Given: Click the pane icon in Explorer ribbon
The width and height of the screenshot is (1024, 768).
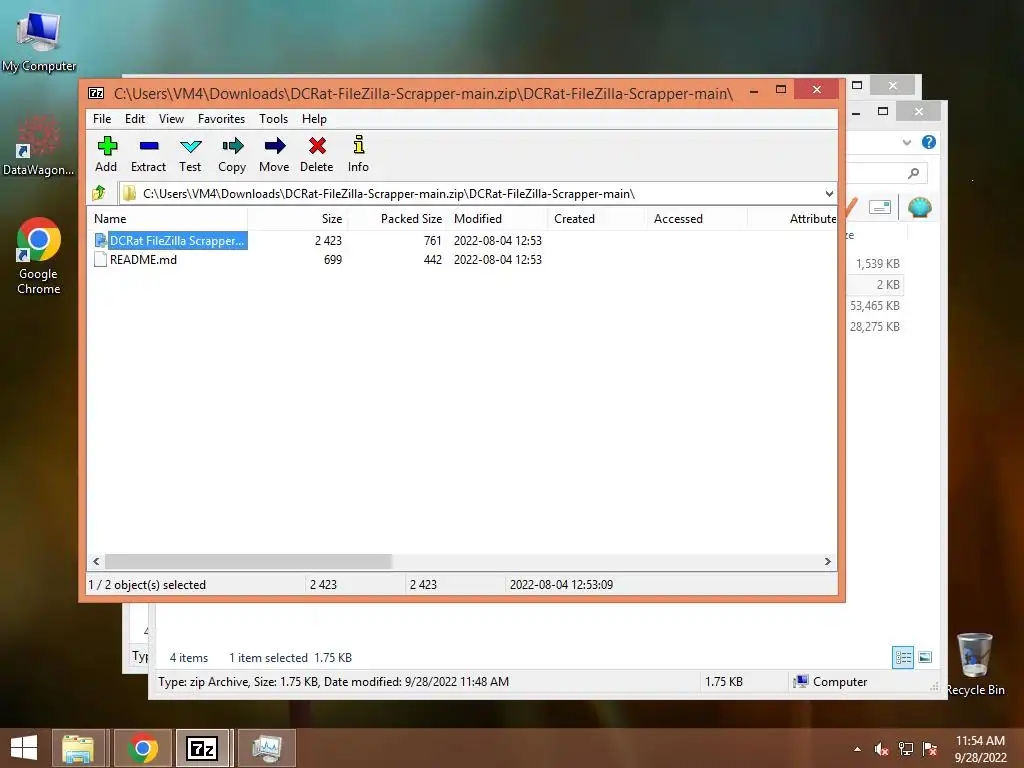Looking at the screenshot, I should [880, 207].
